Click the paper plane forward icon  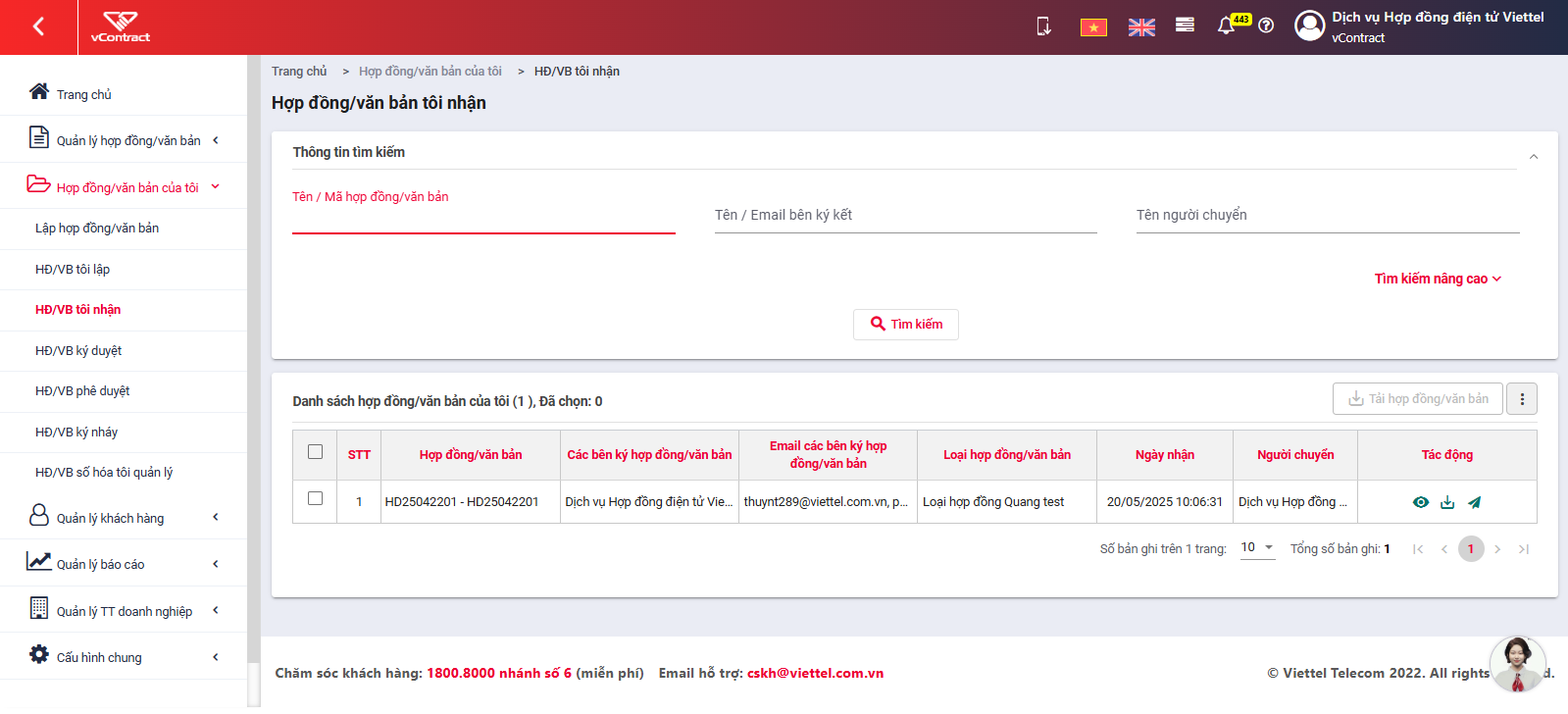(1474, 502)
